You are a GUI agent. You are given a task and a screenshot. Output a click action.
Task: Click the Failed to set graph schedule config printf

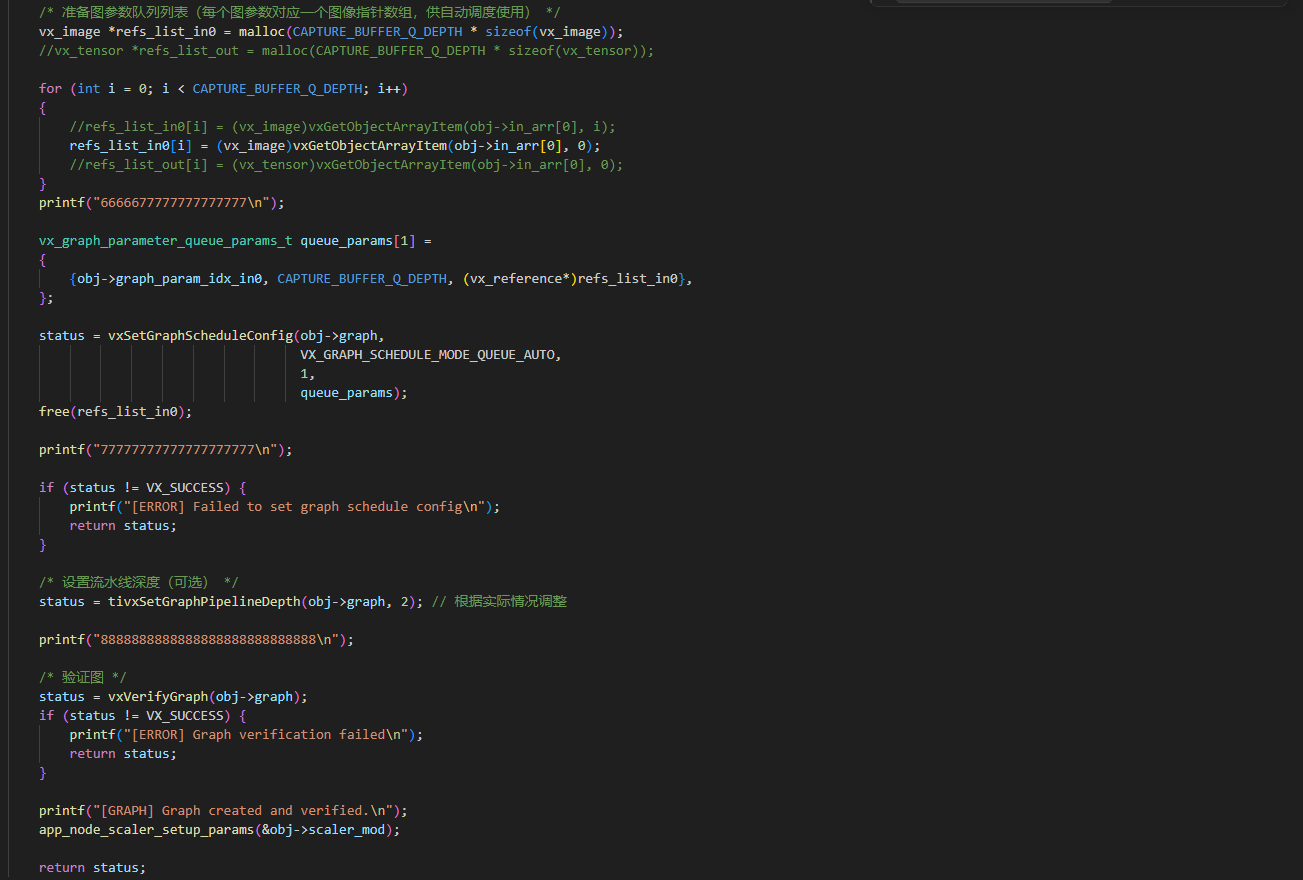click(285, 506)
